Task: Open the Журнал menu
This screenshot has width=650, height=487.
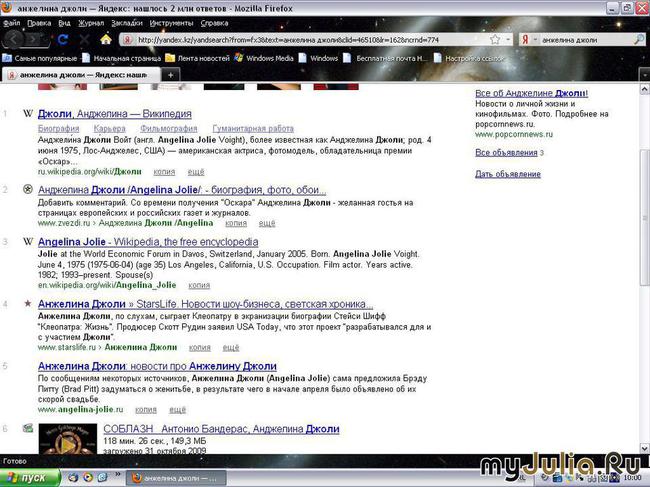Action: [91, 23]
